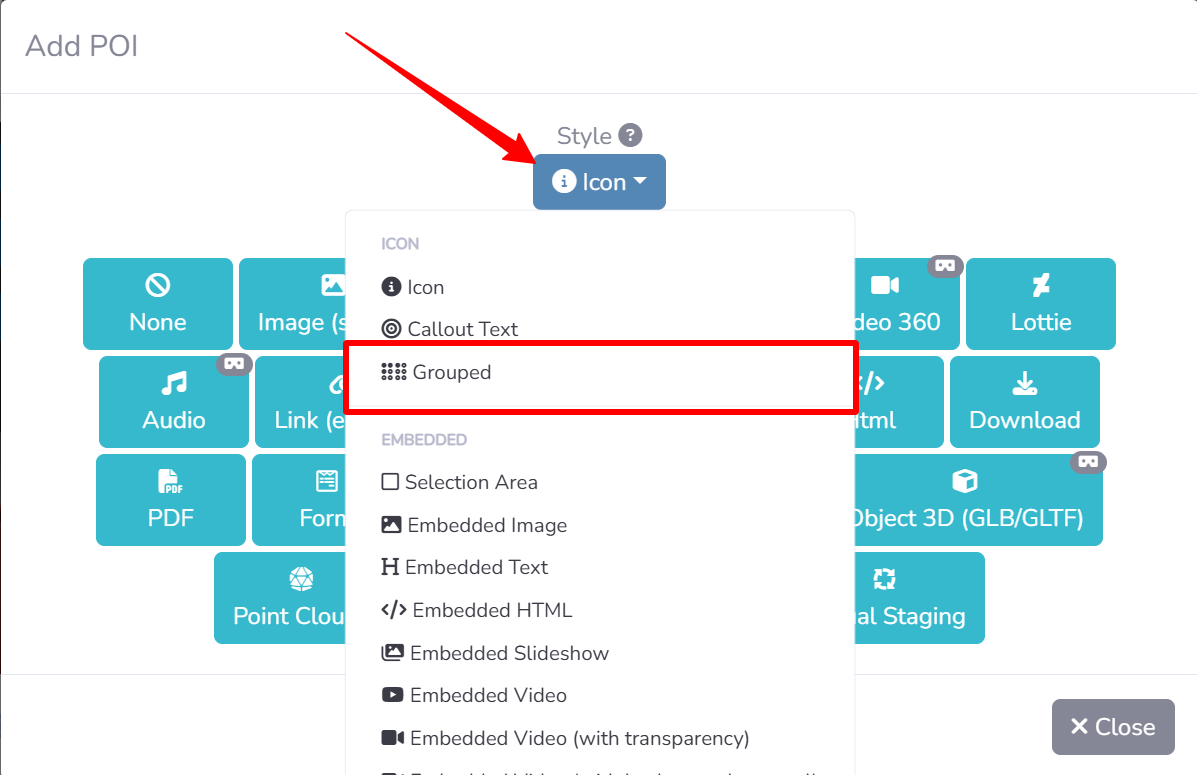Open the Icon style dropdown
Viewport: 1197px width, 775px height.
pos(599,182)
